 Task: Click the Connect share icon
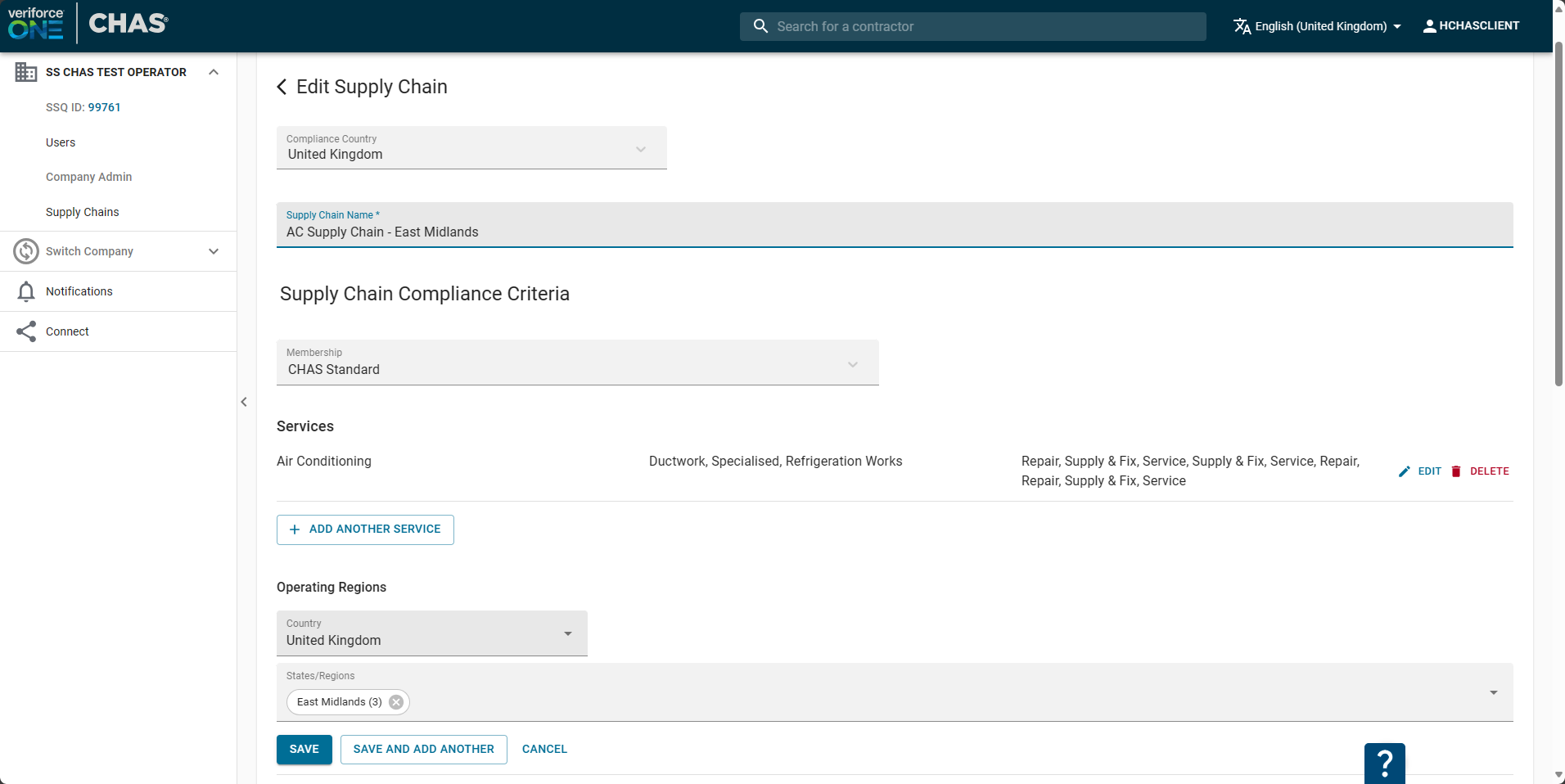pyautogui.click(x=26, y=331)
